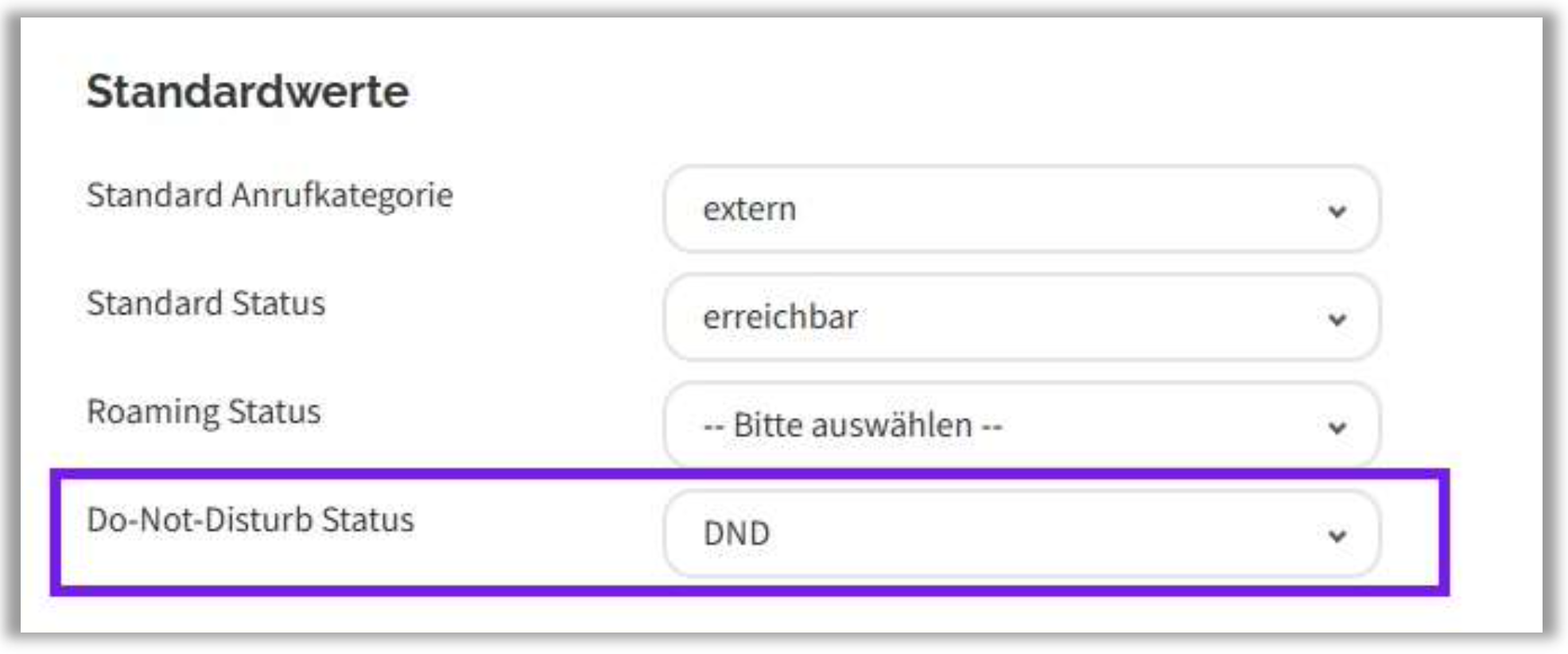This screenshot has height=654, width=1568.
Task: Click the chevron arrow in the extern dropdown
Action: (1337, 211)
